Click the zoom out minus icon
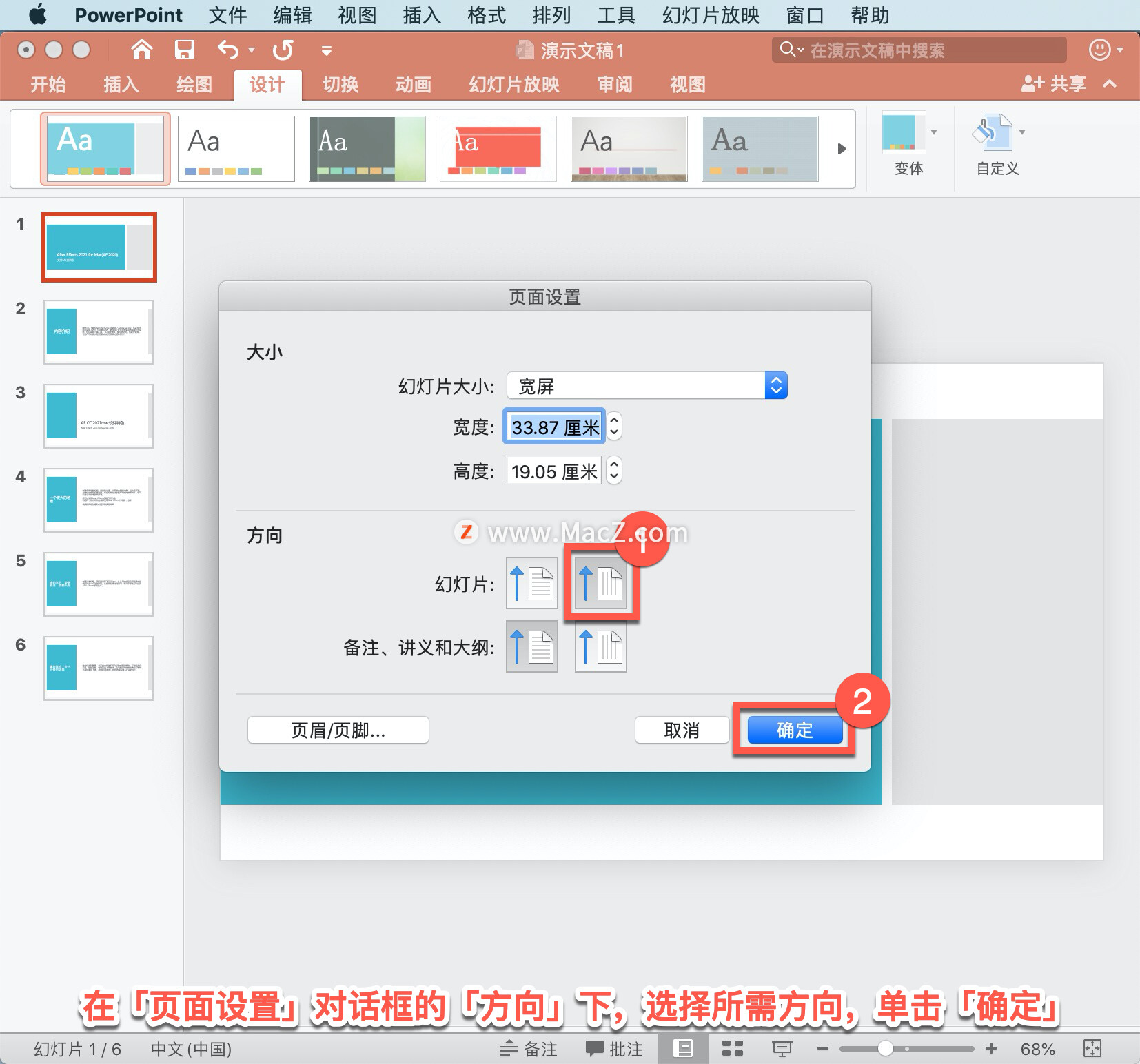 tap(822, 1048)
